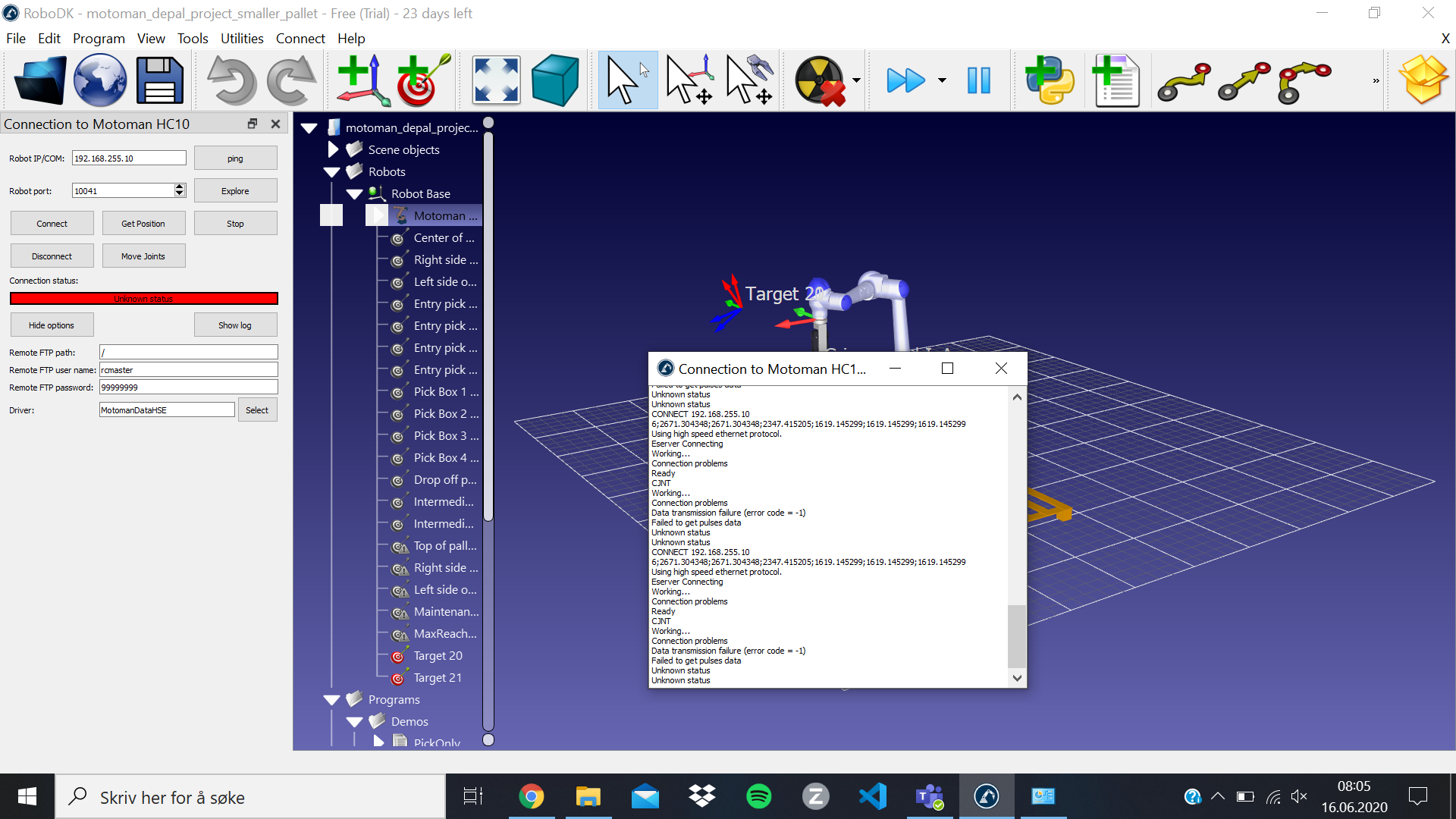The height and width of the screenshot is (819, 1456).
Task: Click the Pause simulation button
Action: pos(978,80)
